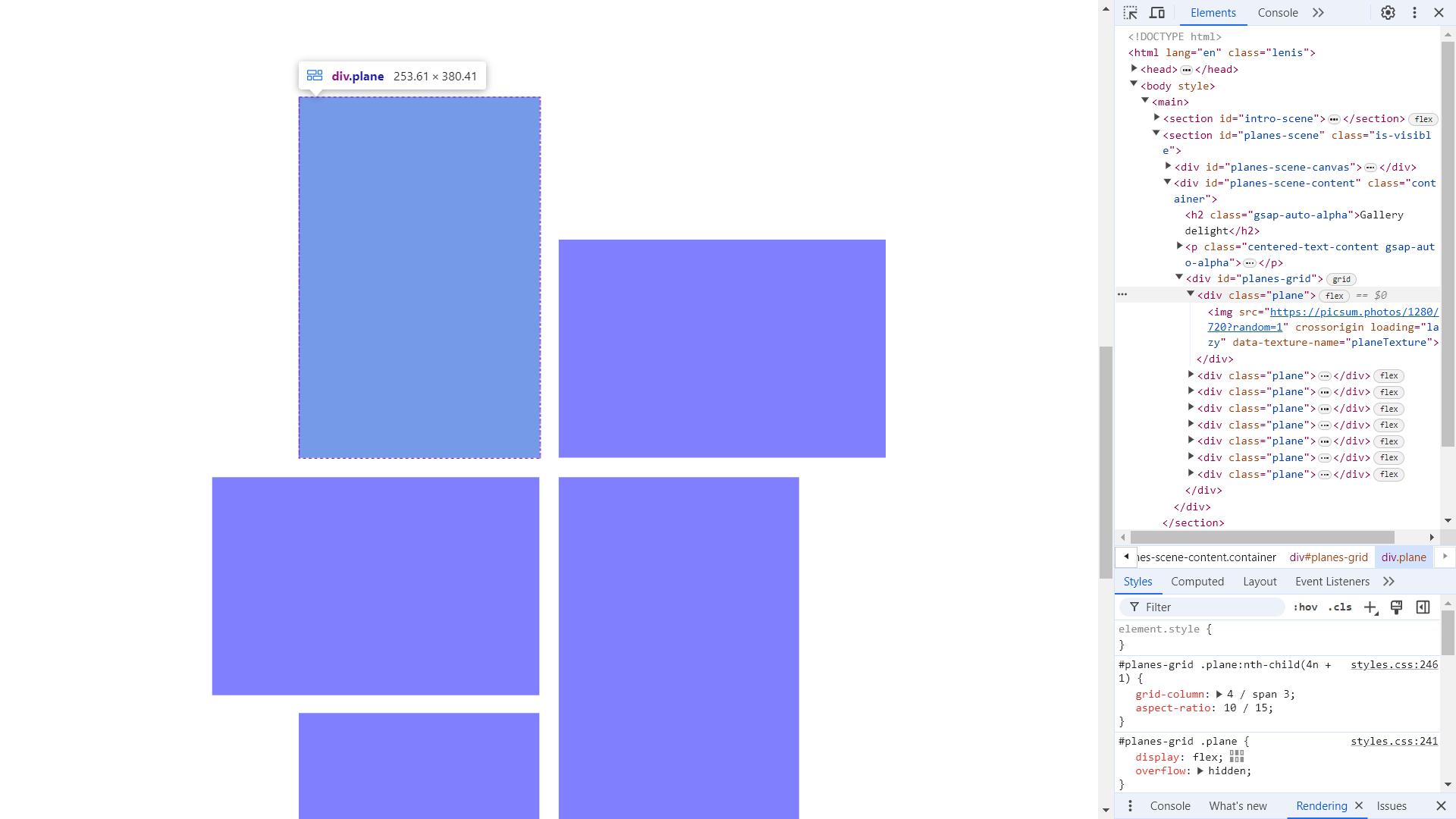The height and width of the screenshot is (819, 1456).
Task: Collapse the body element node
Action: point(1134,85)
